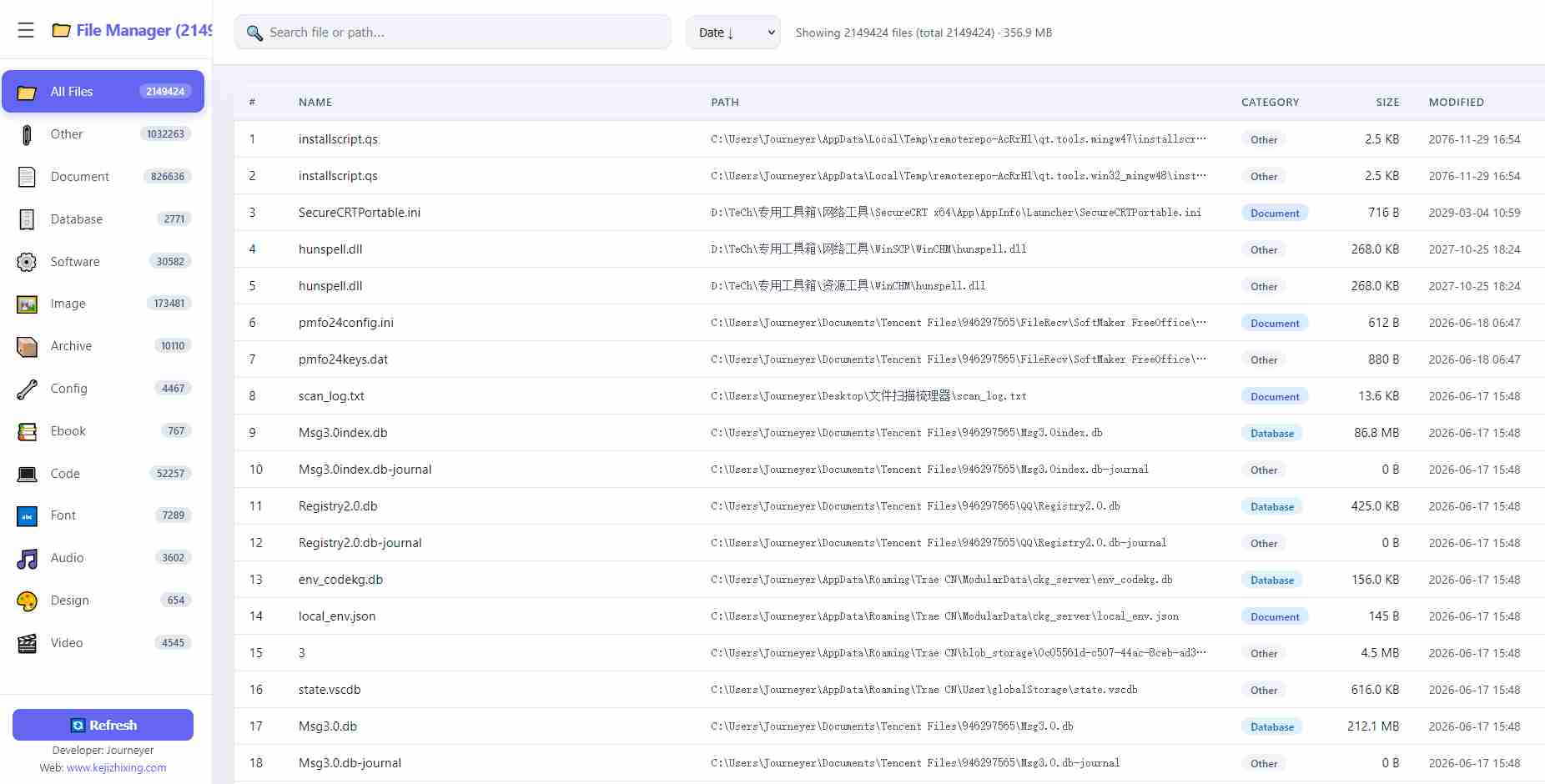
Task: Click the MODIFIED column header
Action: (1456, 103)
